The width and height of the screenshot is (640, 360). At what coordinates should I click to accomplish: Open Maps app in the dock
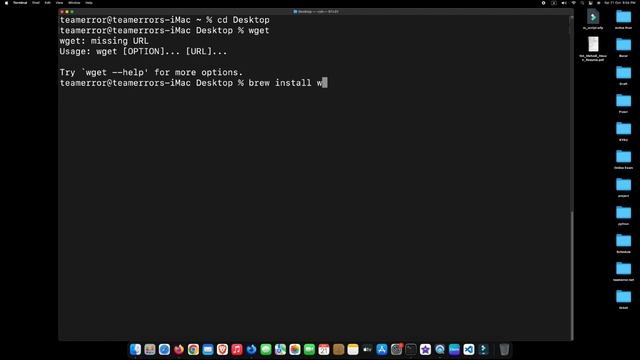(280, 349)
